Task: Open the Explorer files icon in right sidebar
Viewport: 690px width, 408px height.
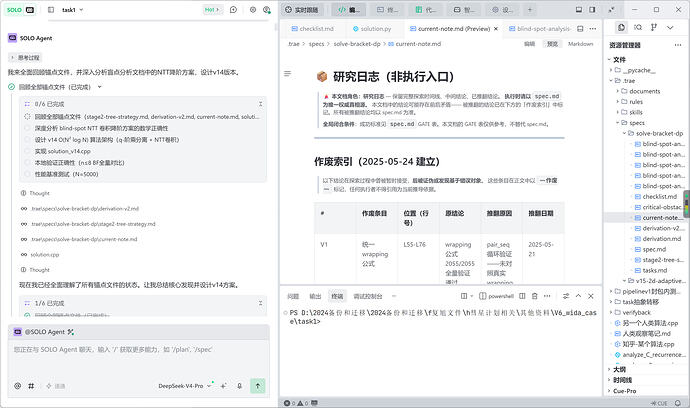Action: [x=621, y=27]
